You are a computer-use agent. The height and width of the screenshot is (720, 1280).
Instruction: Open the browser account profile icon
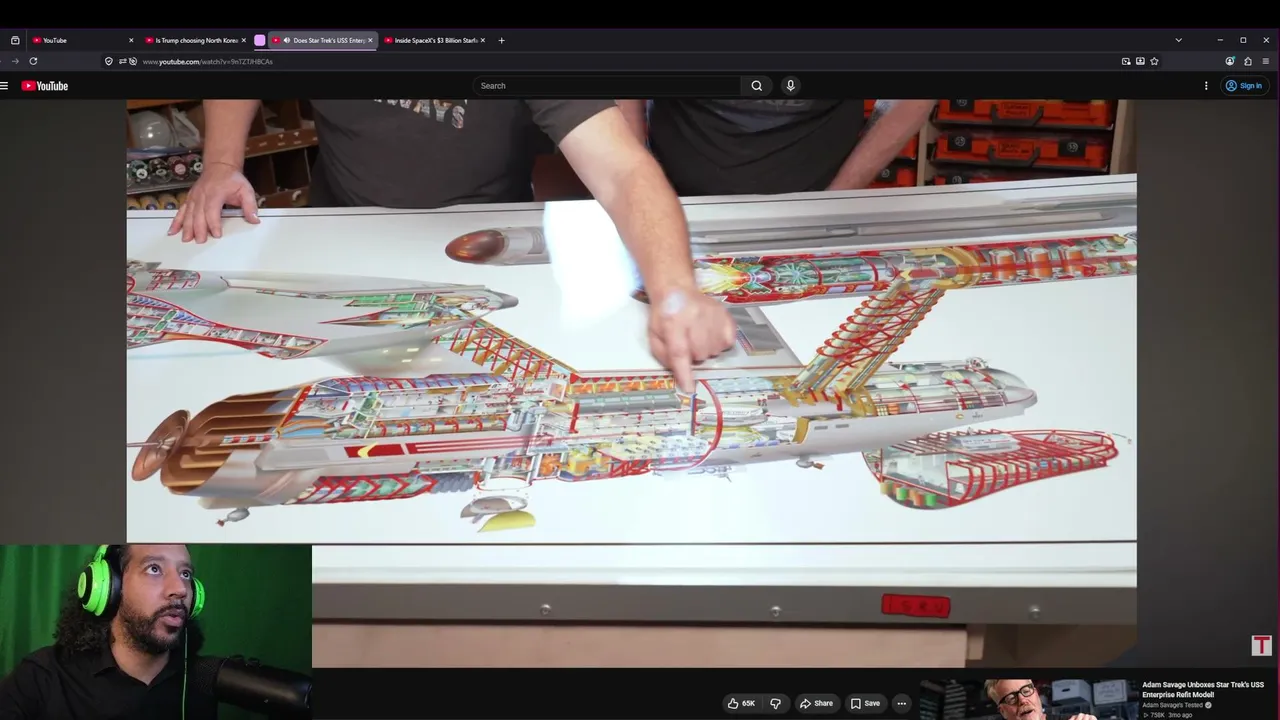pos(1230,61)
